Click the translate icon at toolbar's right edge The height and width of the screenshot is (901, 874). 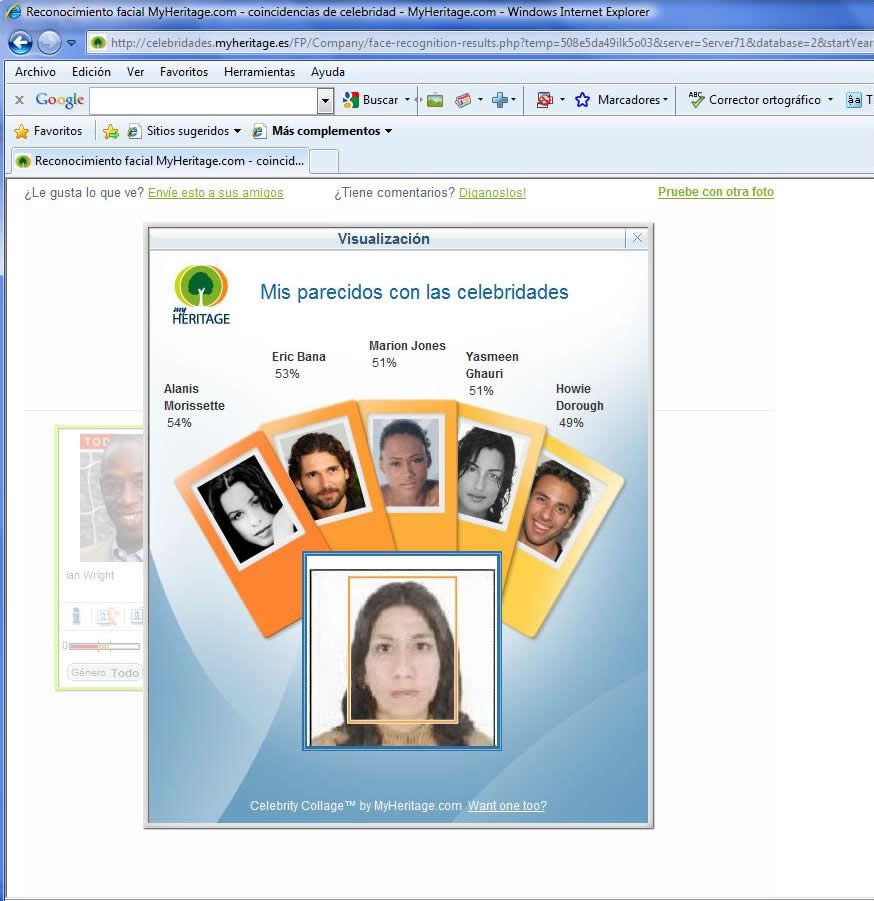854,100
